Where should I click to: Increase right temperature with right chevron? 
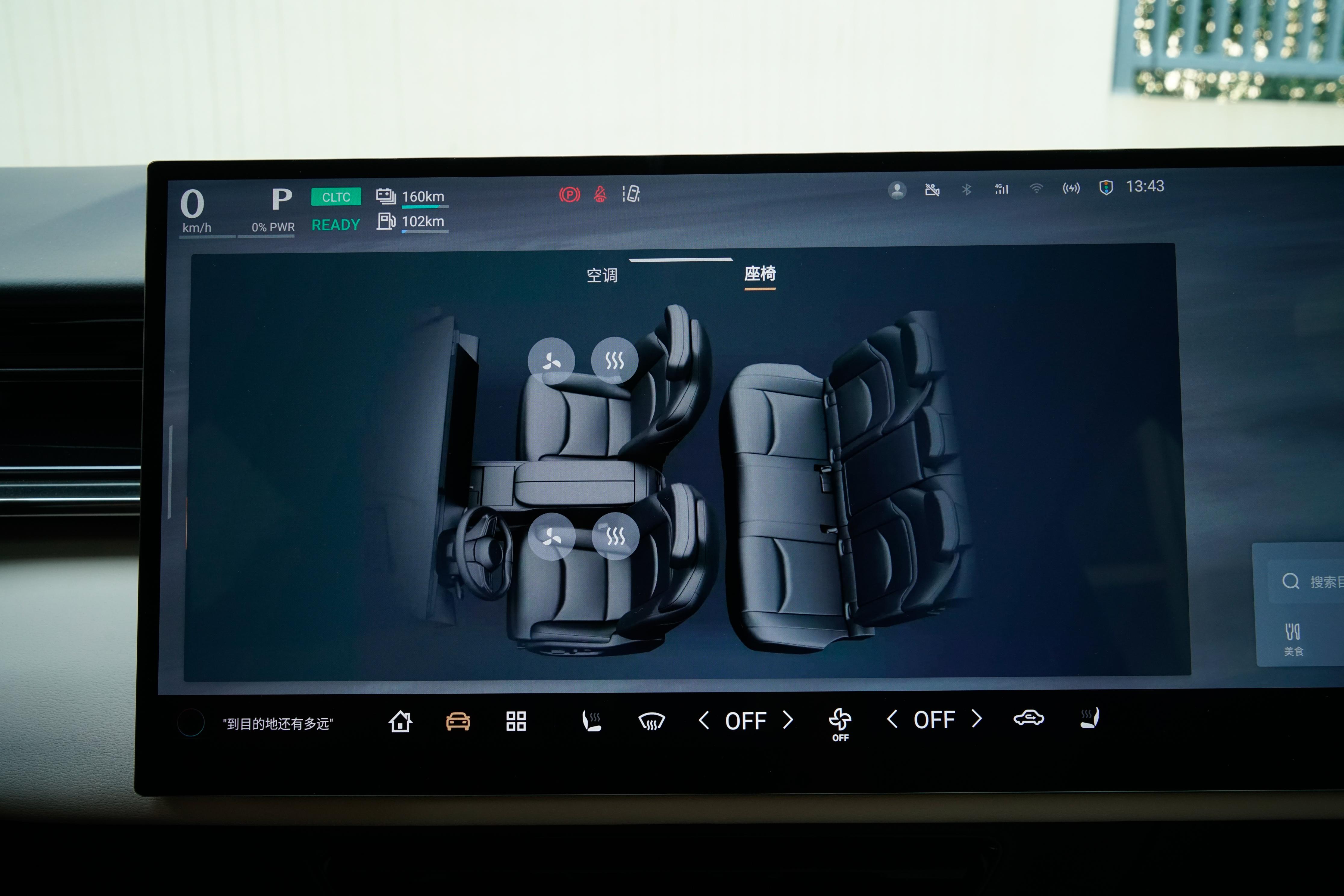point(977,718)
